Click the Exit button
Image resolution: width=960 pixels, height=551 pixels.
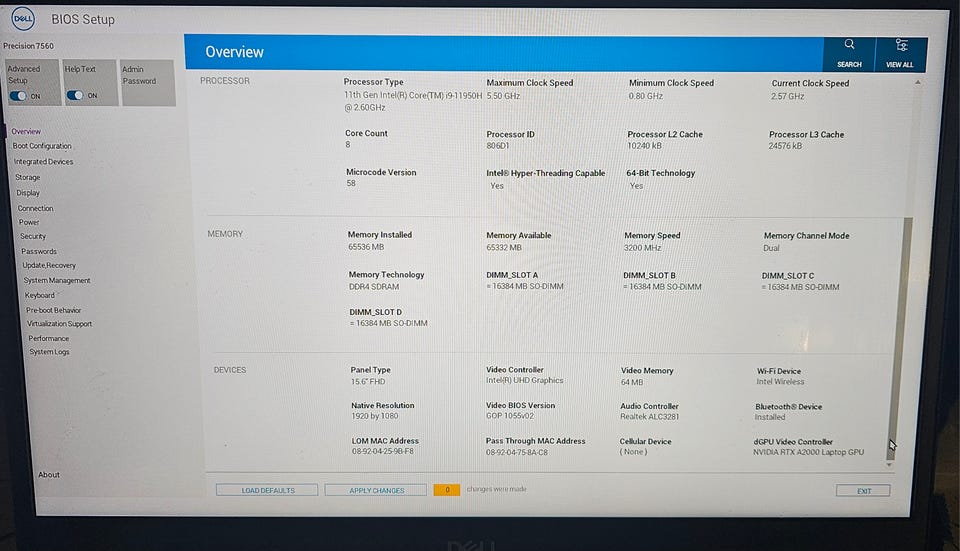point(863,490)
